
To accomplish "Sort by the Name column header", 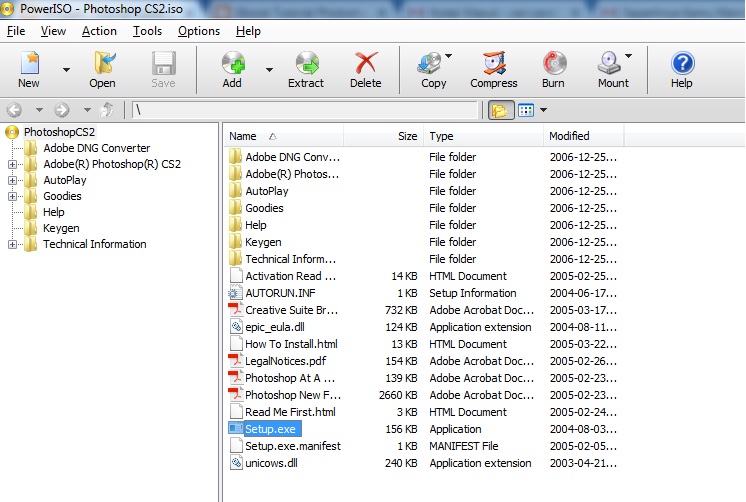I will 284,136.
